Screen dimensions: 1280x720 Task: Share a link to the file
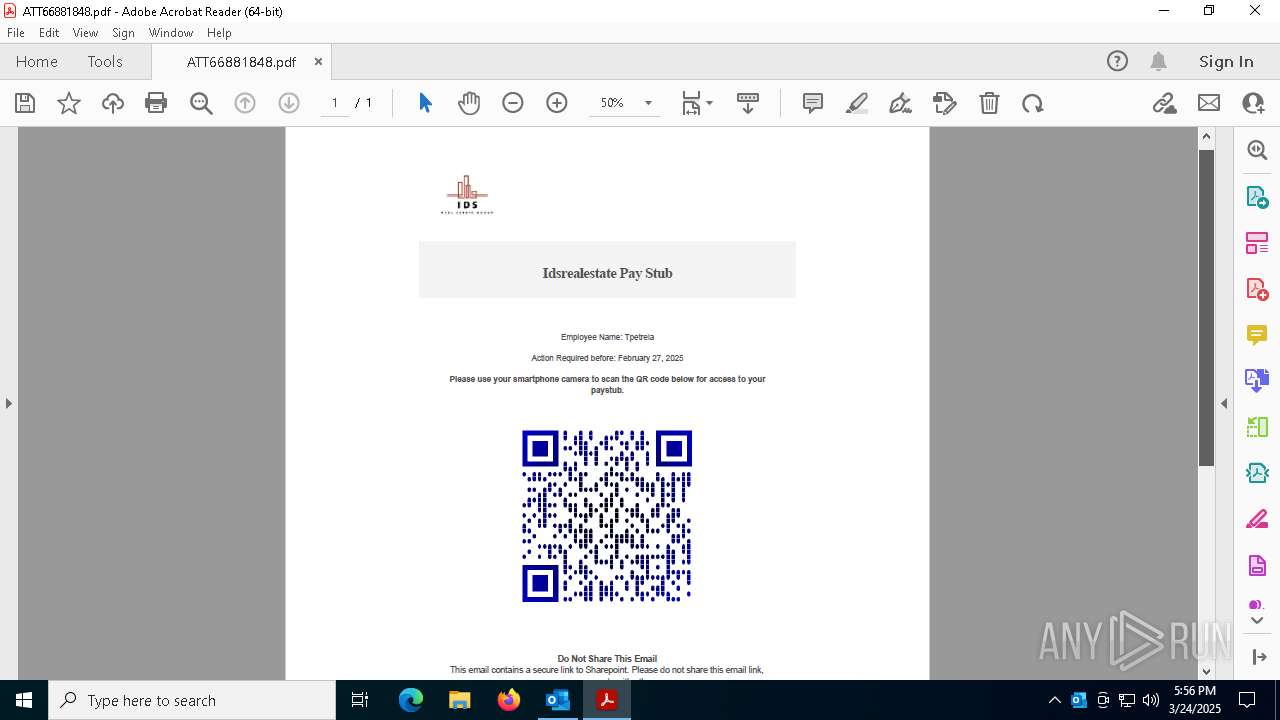[x=1165, y=103]
